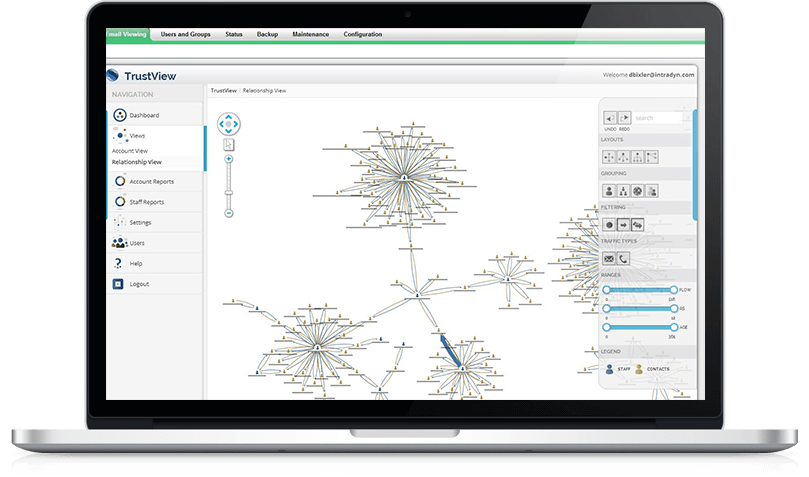Screen dimensions: 809x477
Task: Click the Redo arrow button
Action: click(625, 118)
